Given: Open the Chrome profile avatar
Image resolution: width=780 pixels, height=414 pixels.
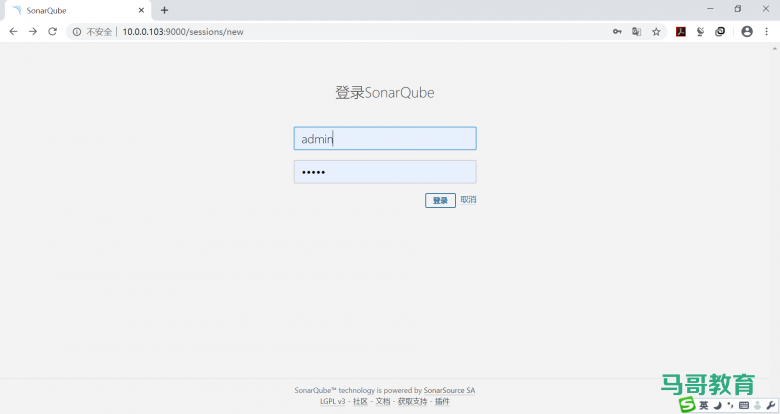Looking at the screenshot, I should click(747, 31).
